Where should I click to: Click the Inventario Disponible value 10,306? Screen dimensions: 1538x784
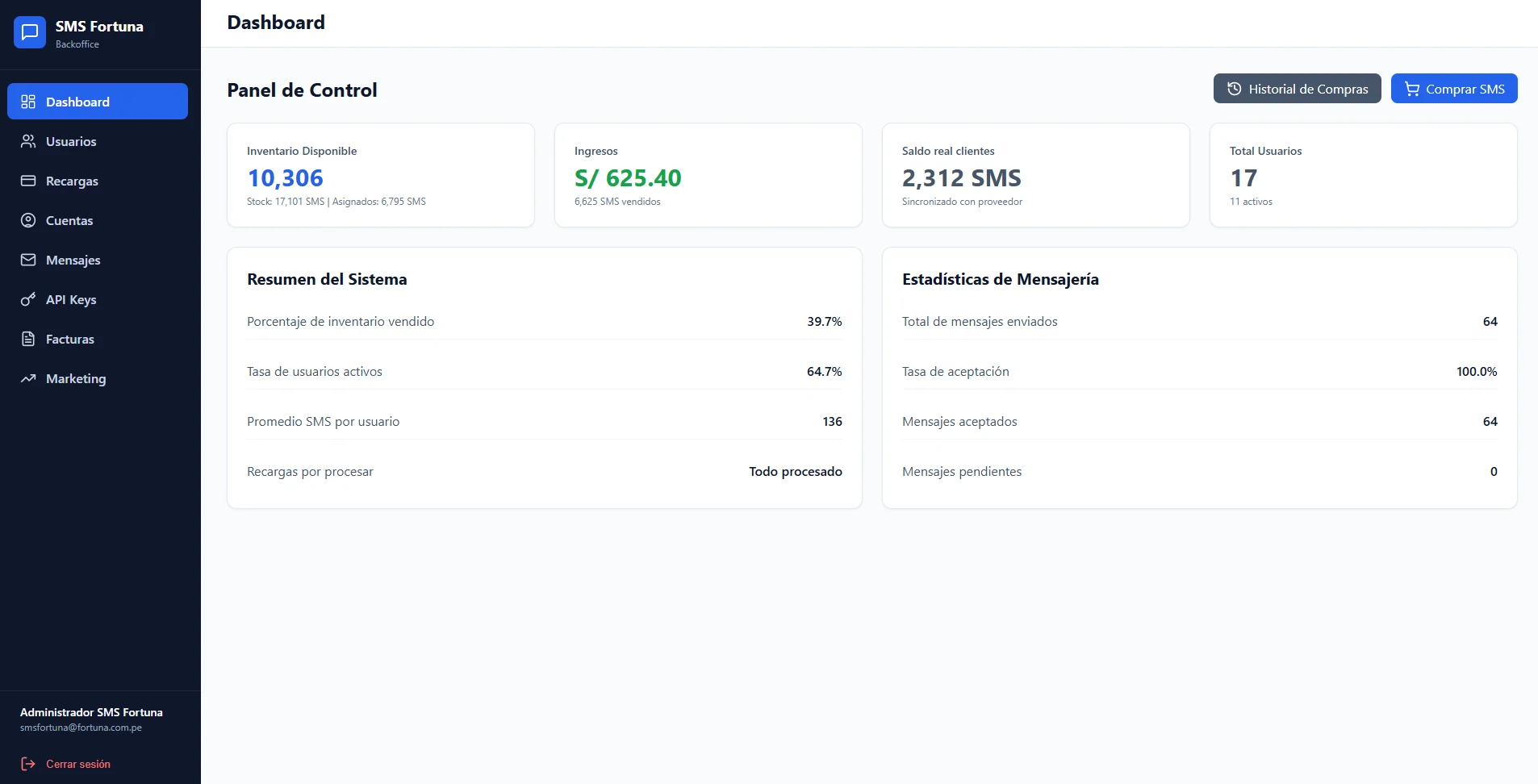coord(285,177)
